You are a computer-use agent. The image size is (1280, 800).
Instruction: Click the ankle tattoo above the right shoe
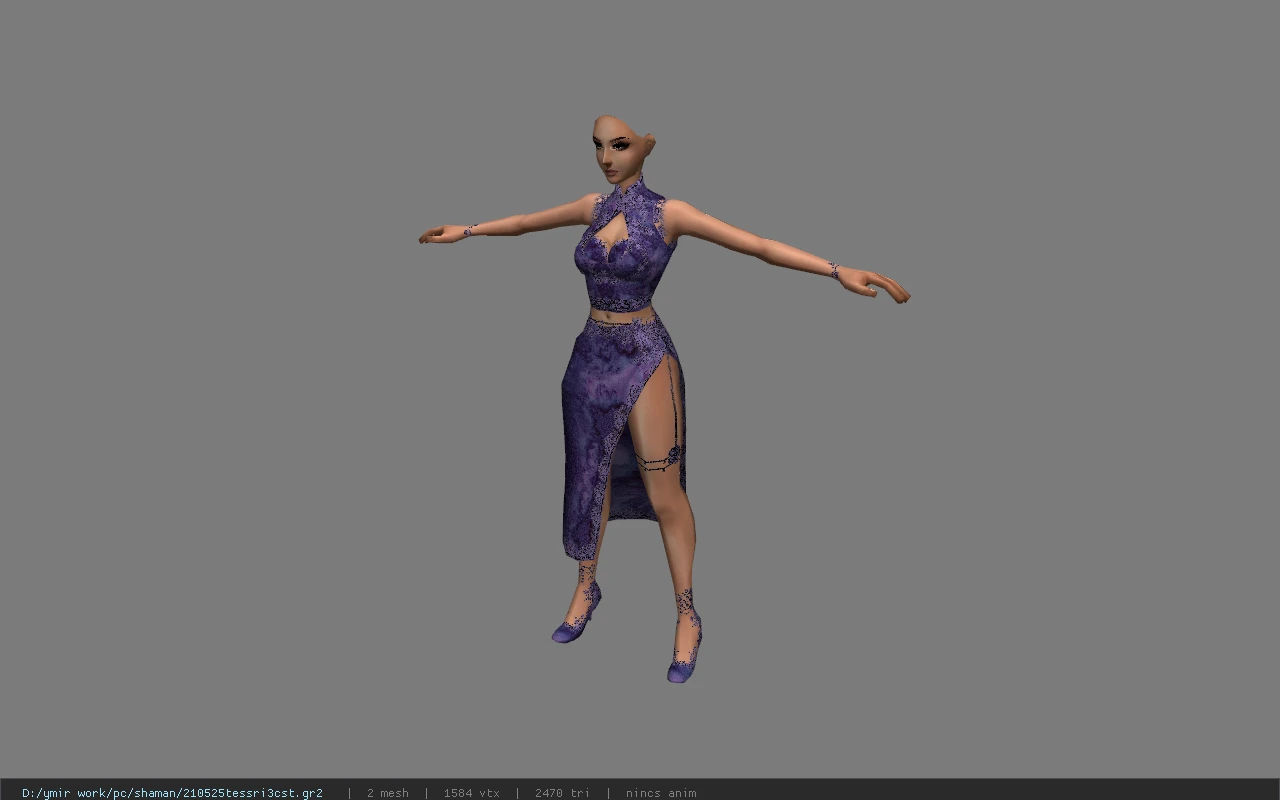pos(686,603)
